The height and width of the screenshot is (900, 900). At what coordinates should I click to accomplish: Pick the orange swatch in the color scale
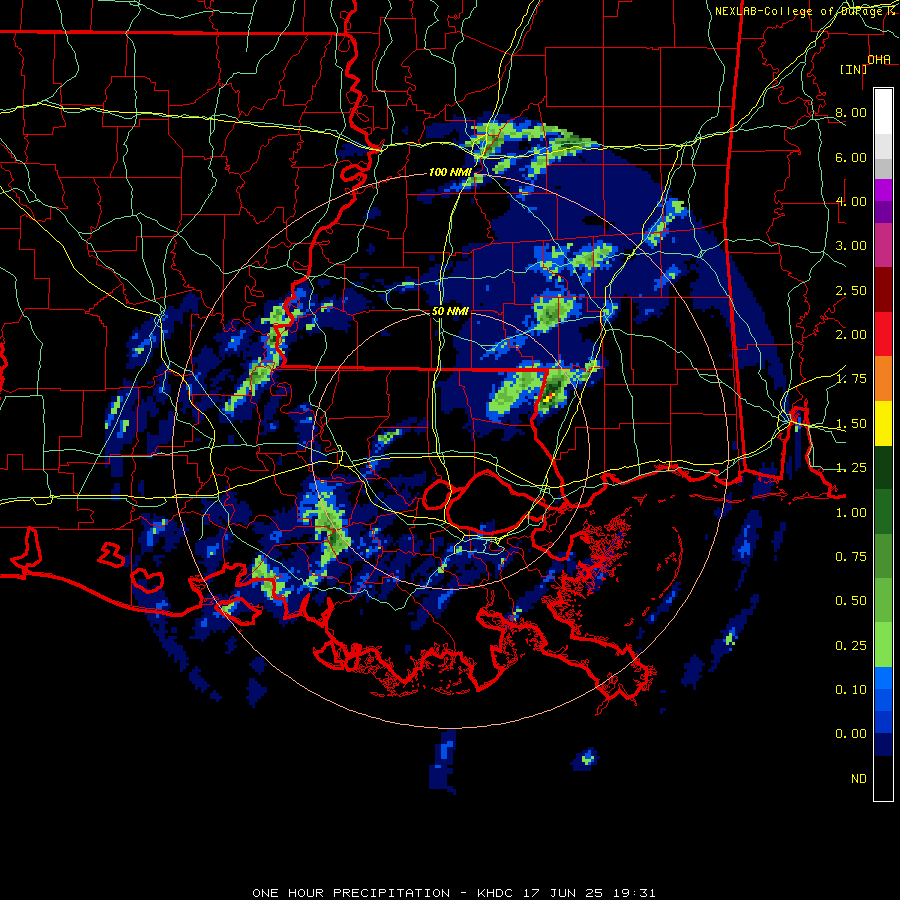[x=883, y=379]
